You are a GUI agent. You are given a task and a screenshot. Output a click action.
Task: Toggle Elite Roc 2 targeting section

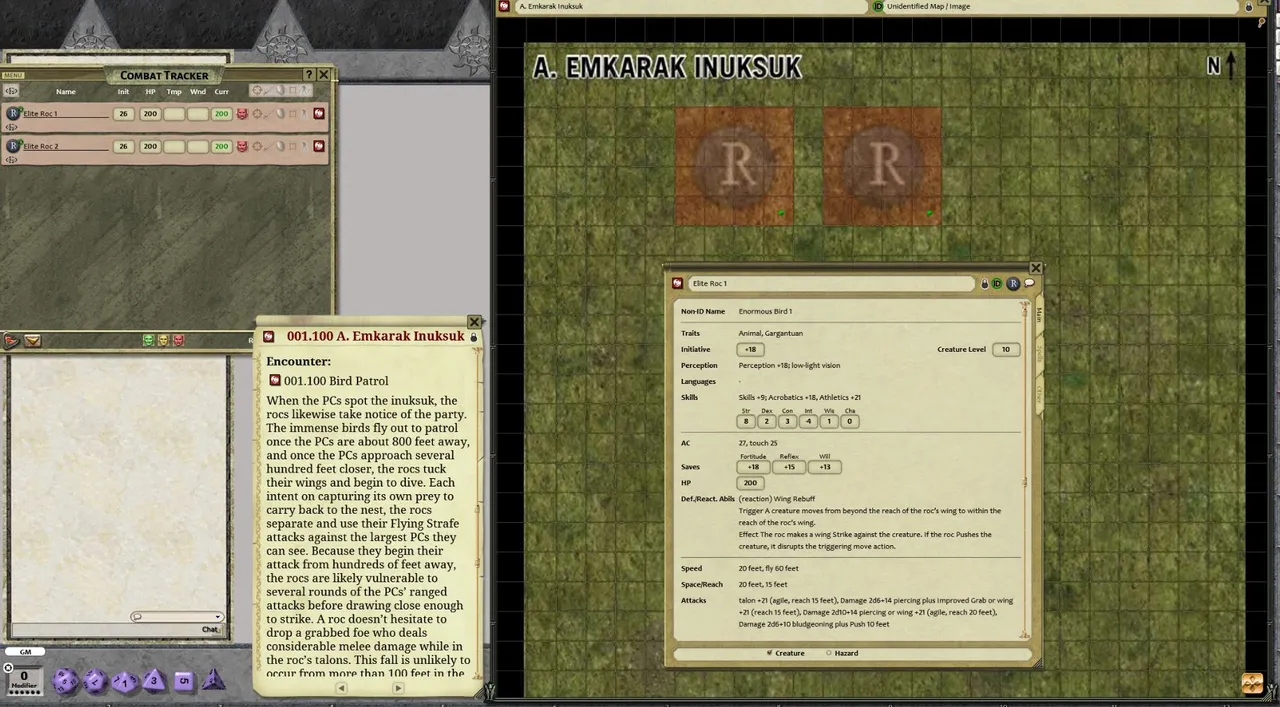(257, 146)
